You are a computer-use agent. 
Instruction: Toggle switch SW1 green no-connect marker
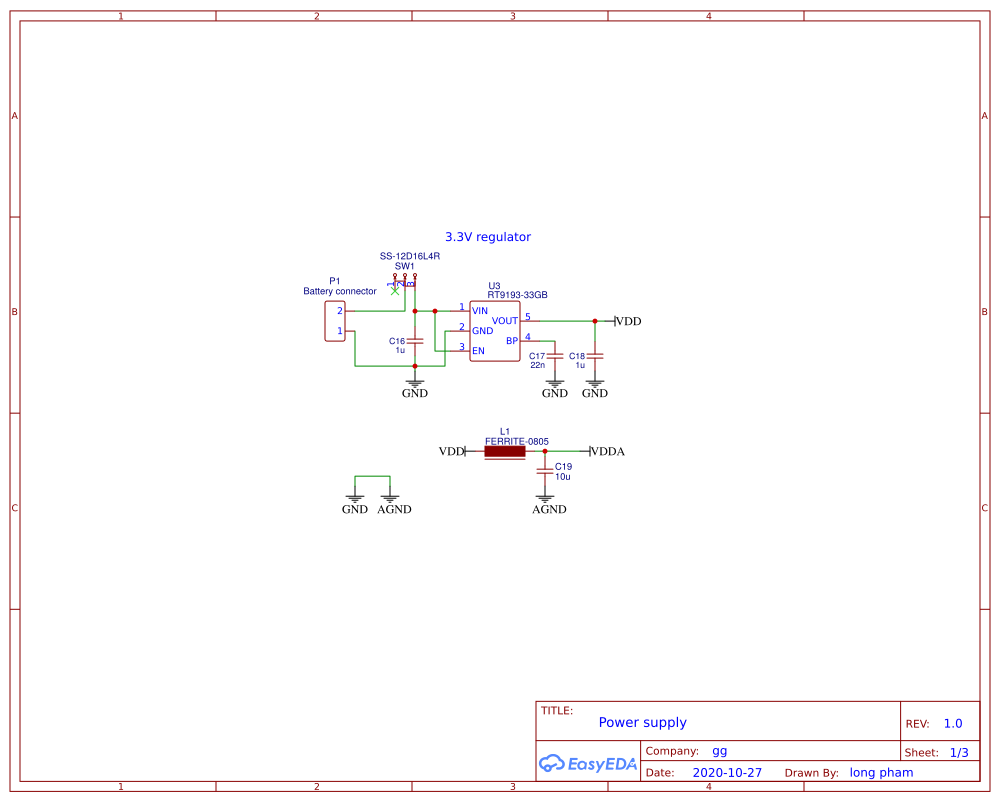tap(395, 292)
